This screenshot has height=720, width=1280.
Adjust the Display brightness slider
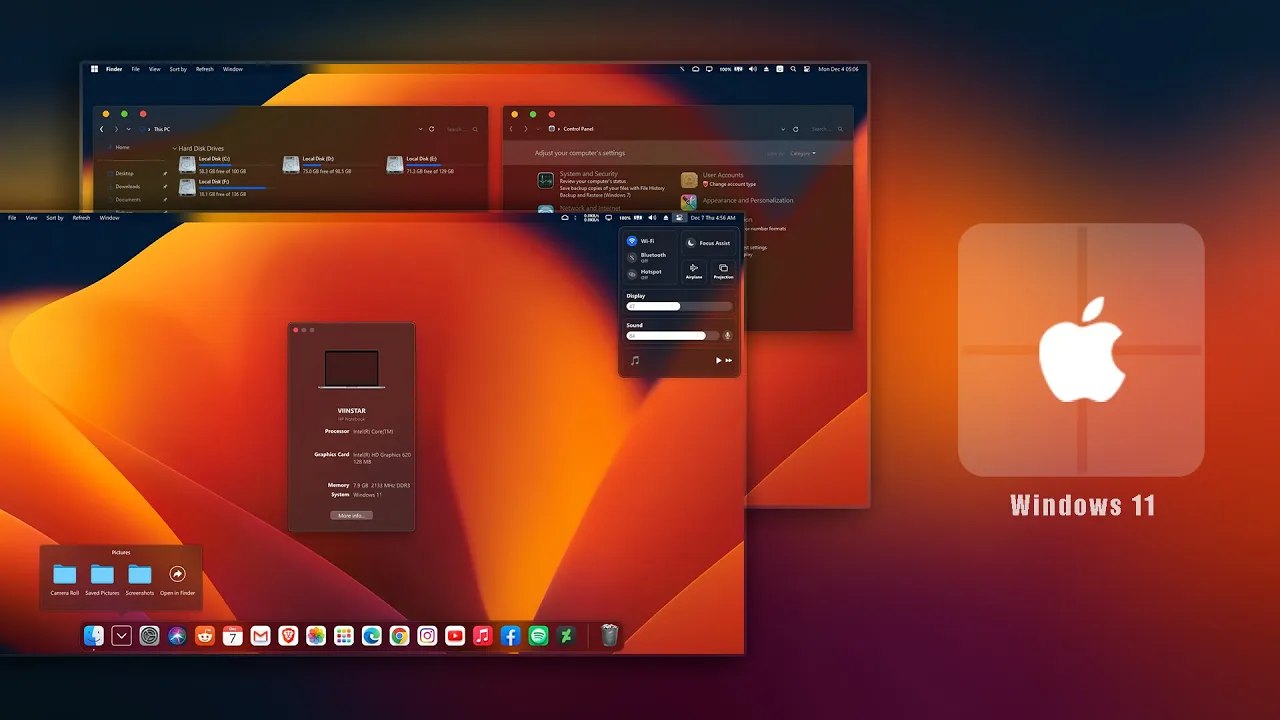click(x=679, y=306)
